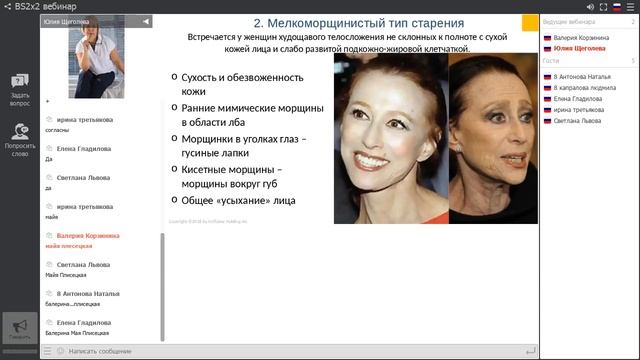The image size is (640, 360).
Task: Select guest В Антонова Наталья
Action: 582,77
